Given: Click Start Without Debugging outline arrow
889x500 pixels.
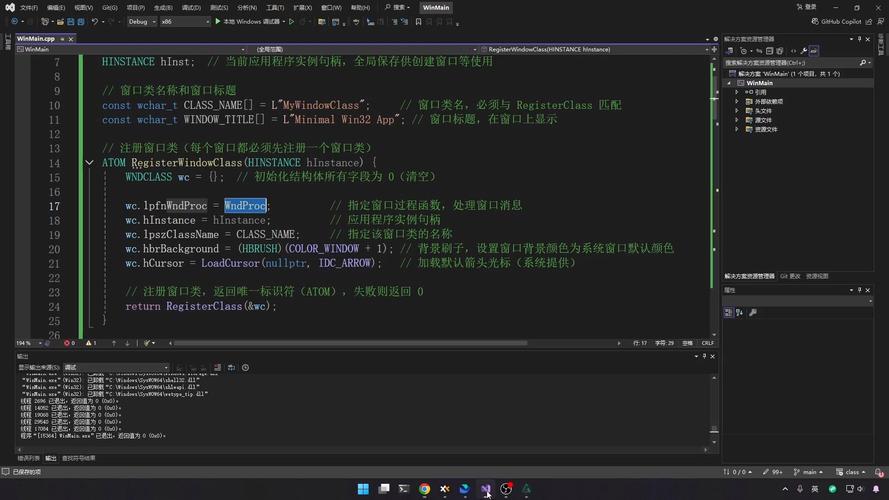Looking at the screenshot, I should (291, 22).
